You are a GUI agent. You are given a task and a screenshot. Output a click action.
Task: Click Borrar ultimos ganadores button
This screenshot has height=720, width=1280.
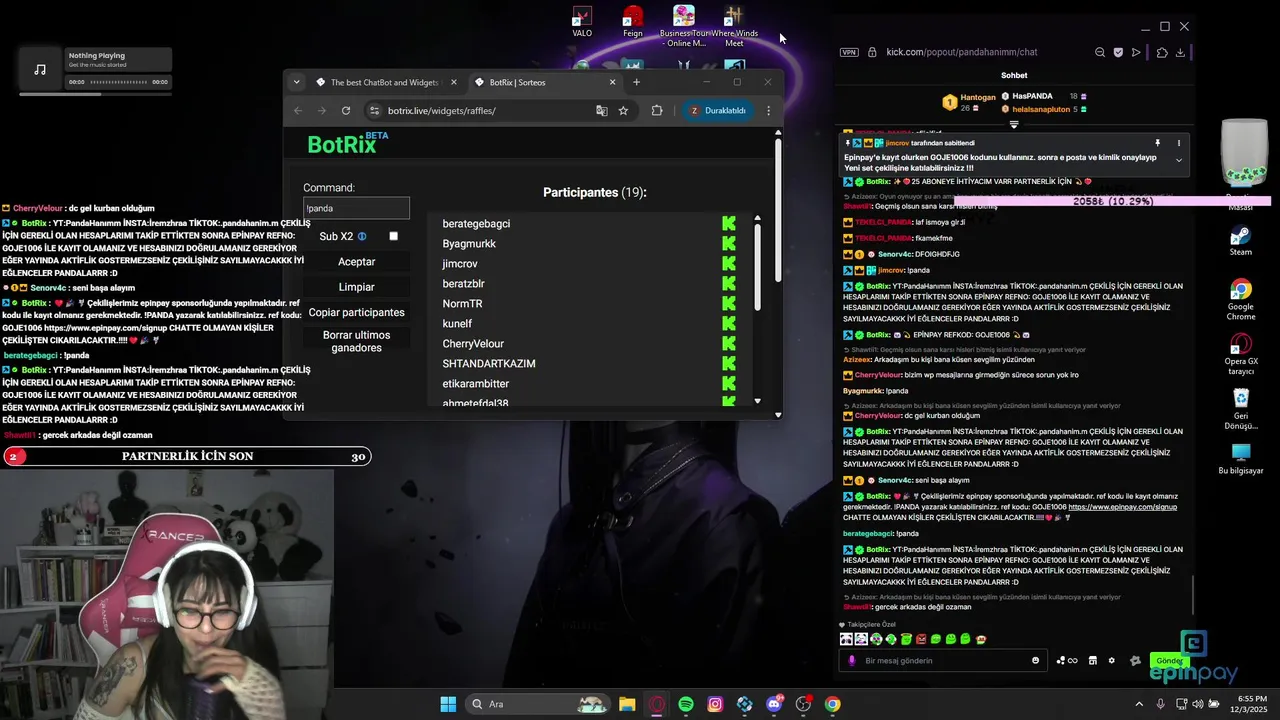coord(356,341)
